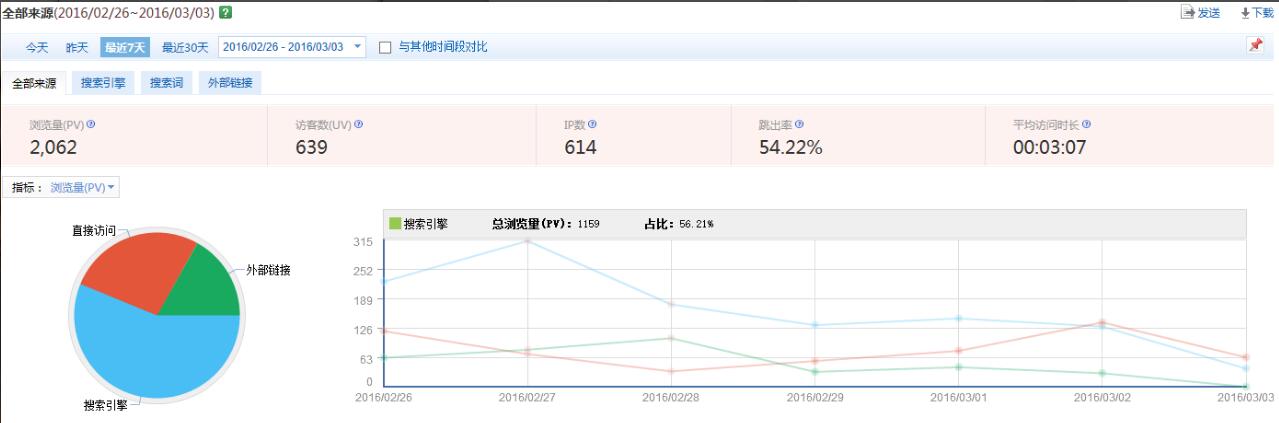Screen dimensions: 1279x423
Task: Select the 昨天 time filter
Action: pyautogui.click(x=77, y=47)
